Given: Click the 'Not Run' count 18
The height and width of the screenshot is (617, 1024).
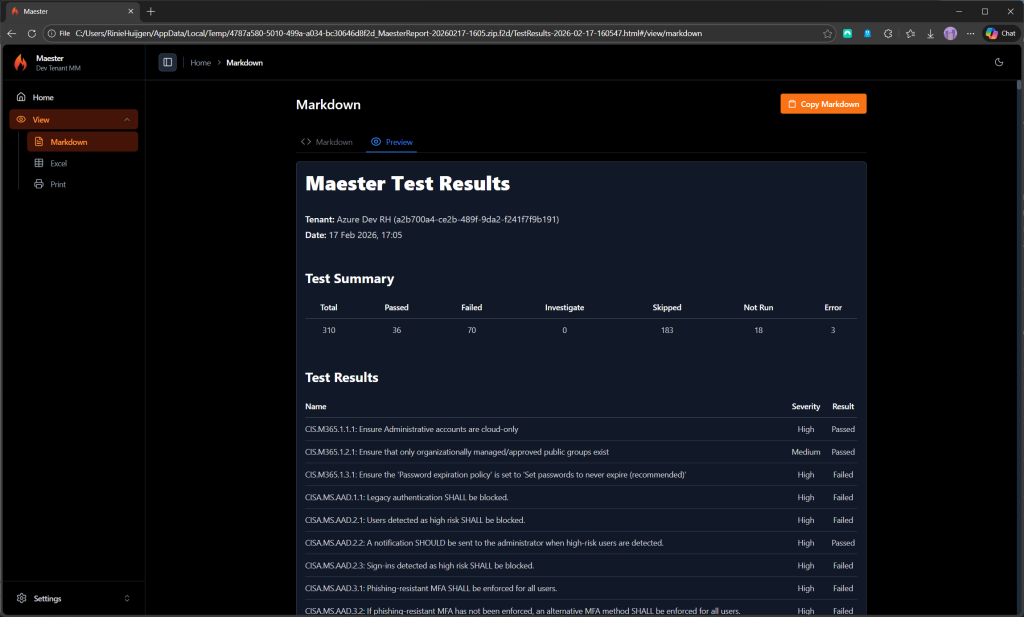Looking at the screenshot, I should (x=758, y=330).
